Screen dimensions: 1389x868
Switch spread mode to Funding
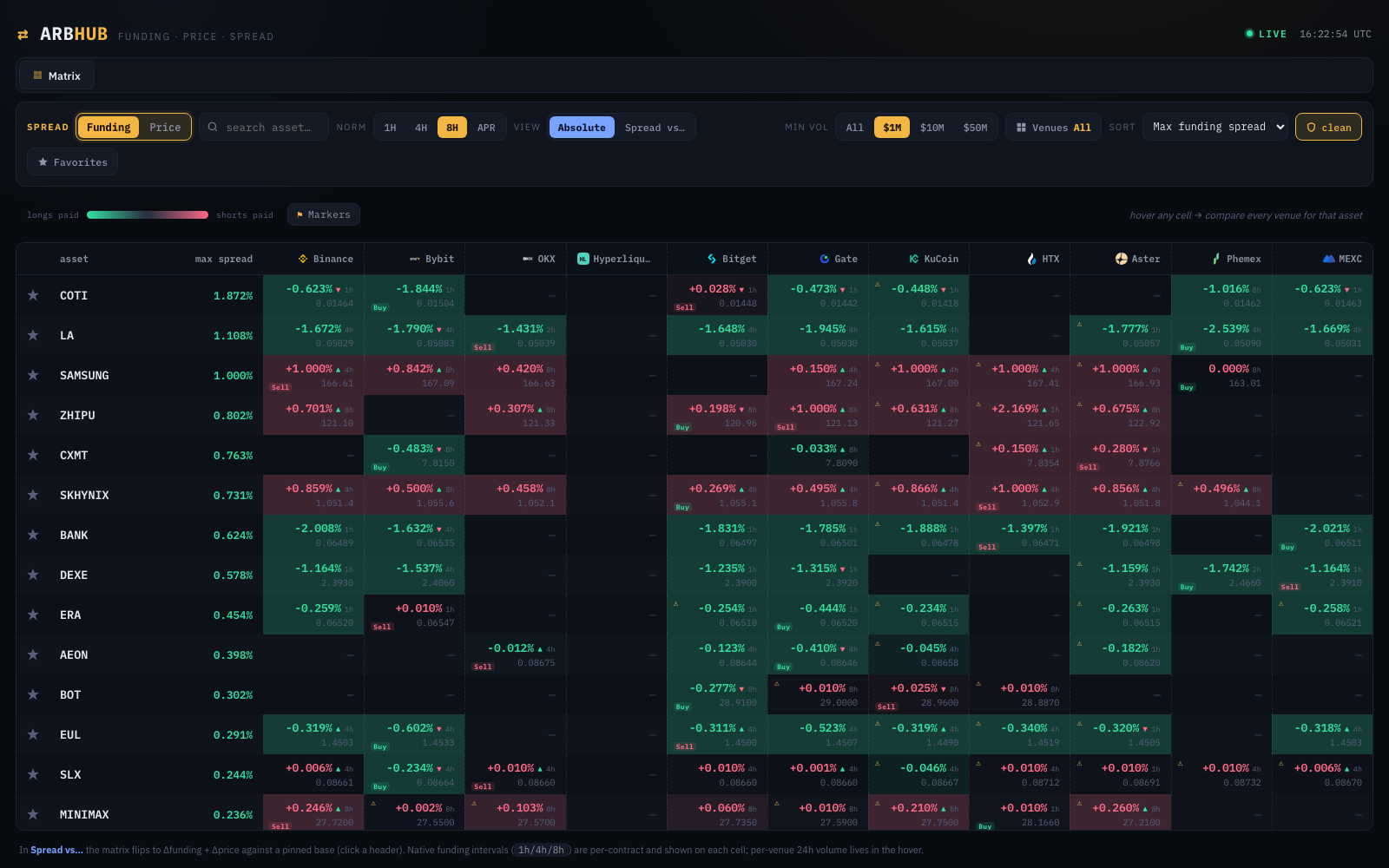coord(109,127)
